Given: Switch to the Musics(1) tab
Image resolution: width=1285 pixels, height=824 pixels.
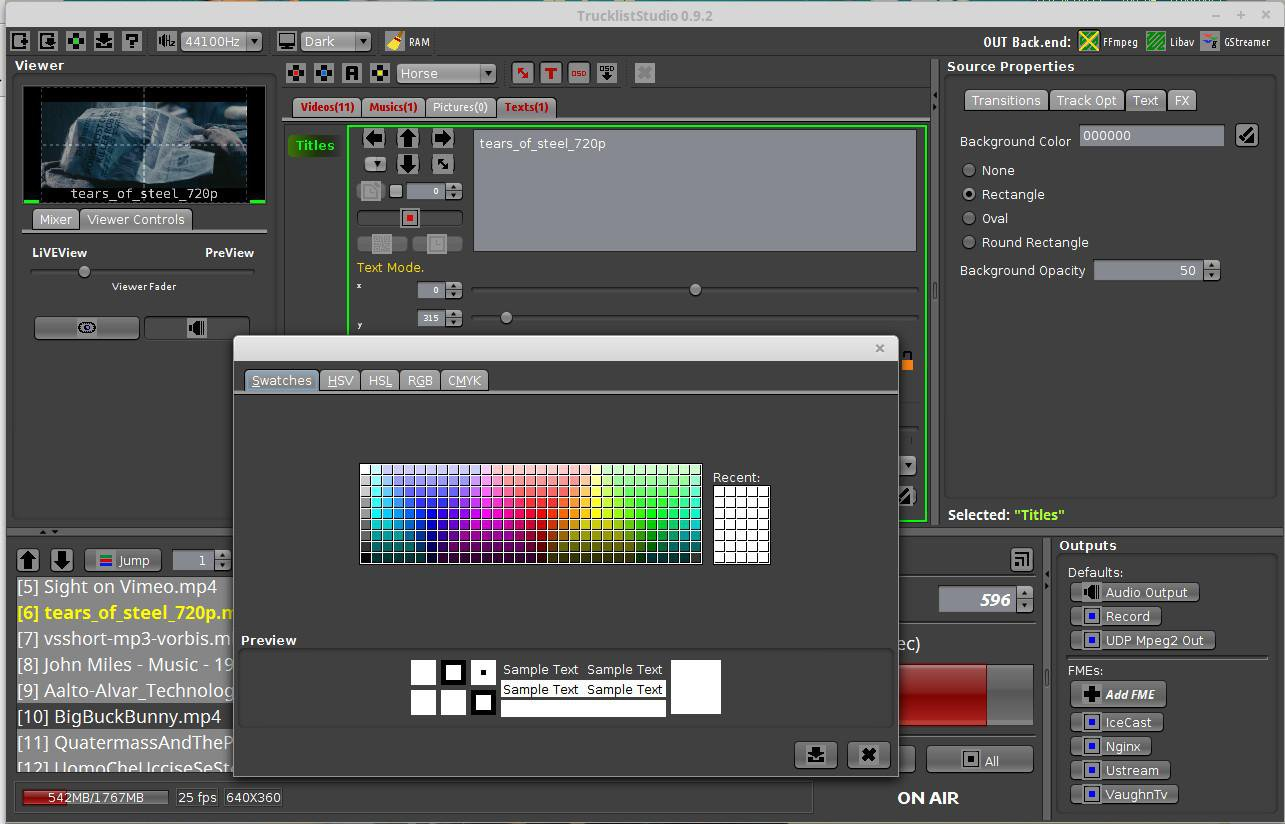Looking at the screenshot, I should (x=393, y=107).
